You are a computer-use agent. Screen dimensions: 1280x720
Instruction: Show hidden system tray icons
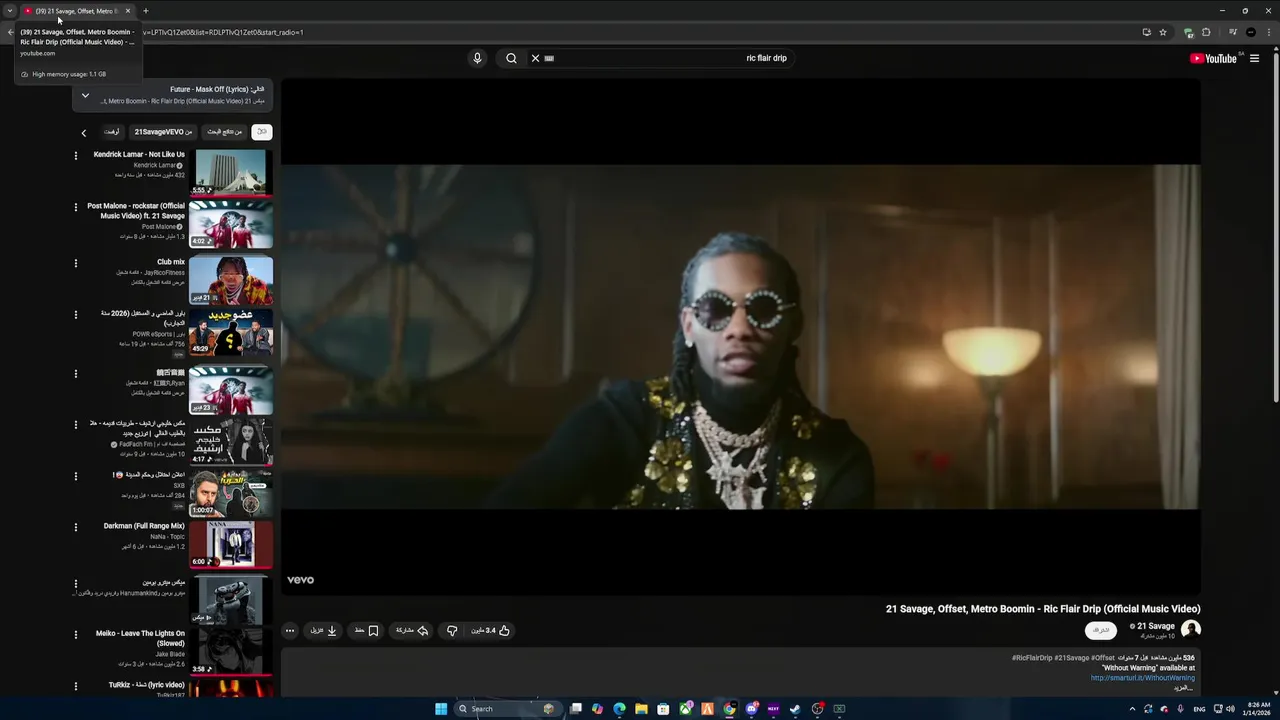coord(1132,709)
